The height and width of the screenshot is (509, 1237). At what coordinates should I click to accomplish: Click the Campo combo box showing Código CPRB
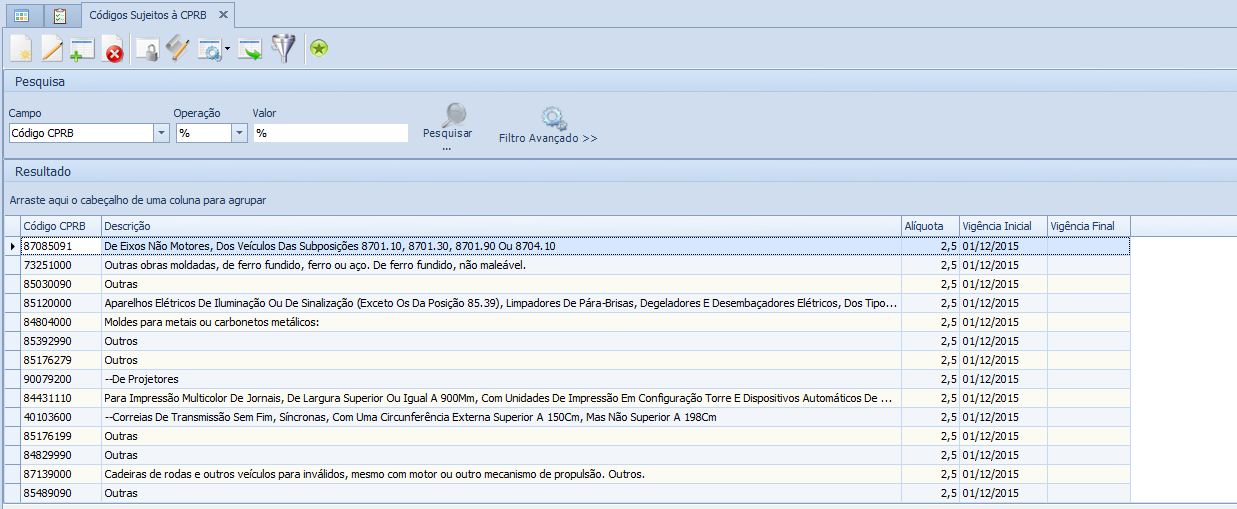coord(89,133)
